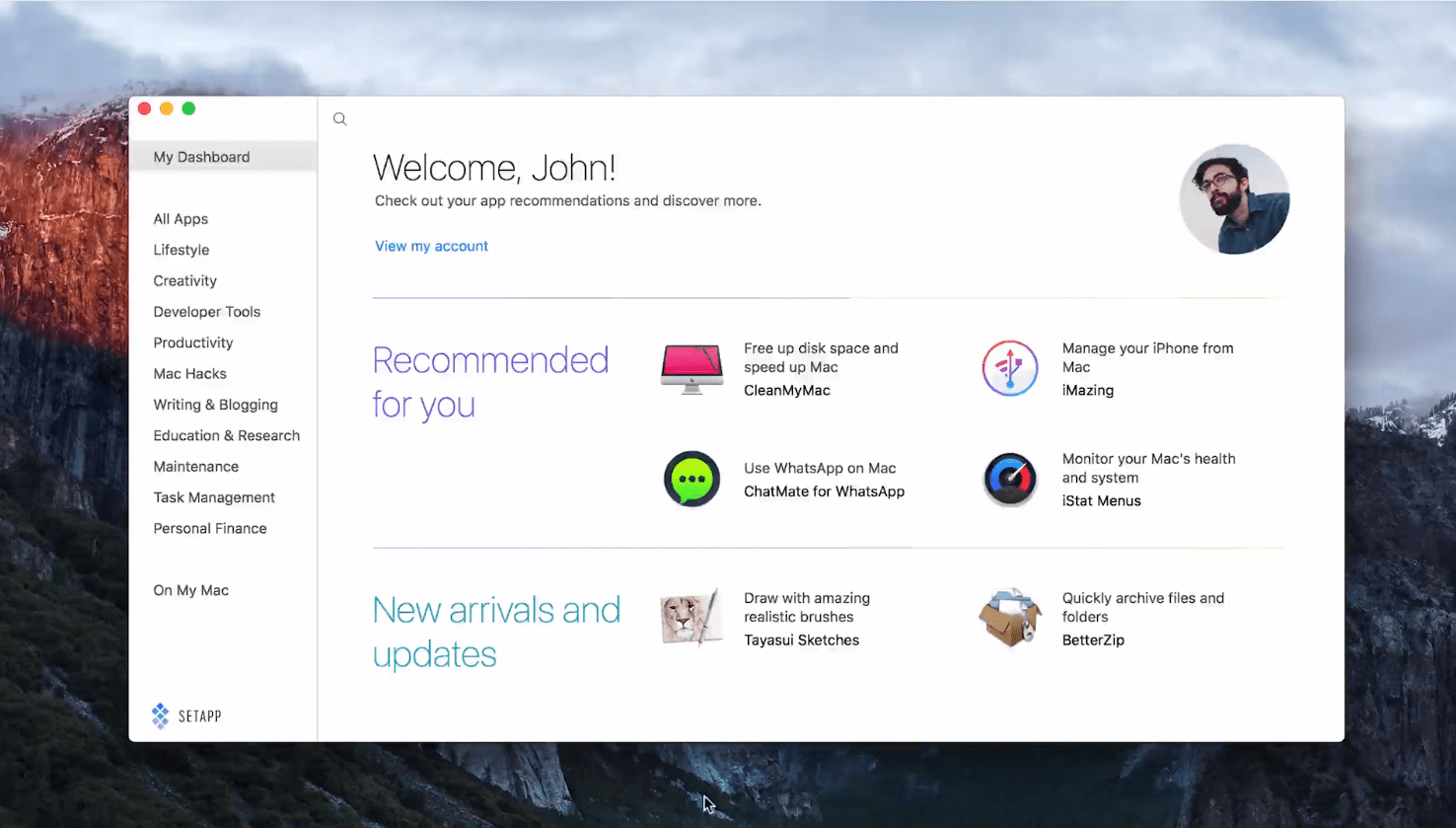Open the All Apps category

coord(181,219)
